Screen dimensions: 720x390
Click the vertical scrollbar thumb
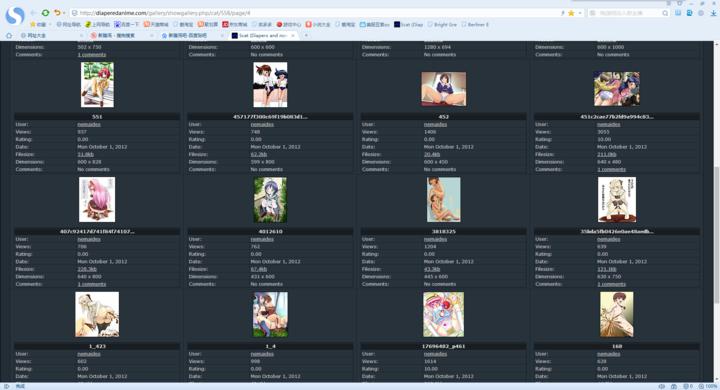[x=716, y=234]
